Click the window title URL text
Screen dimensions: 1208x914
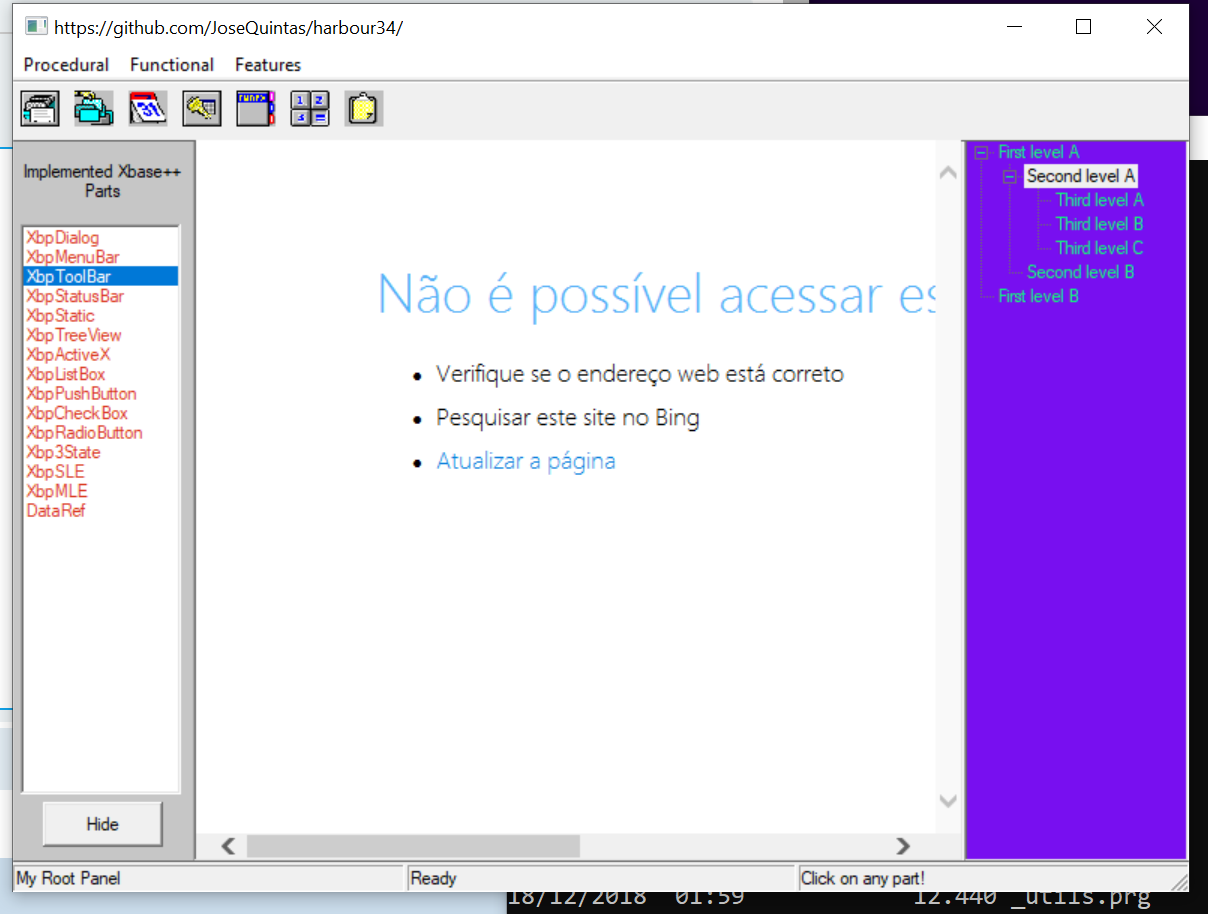[x=228, y=28]
